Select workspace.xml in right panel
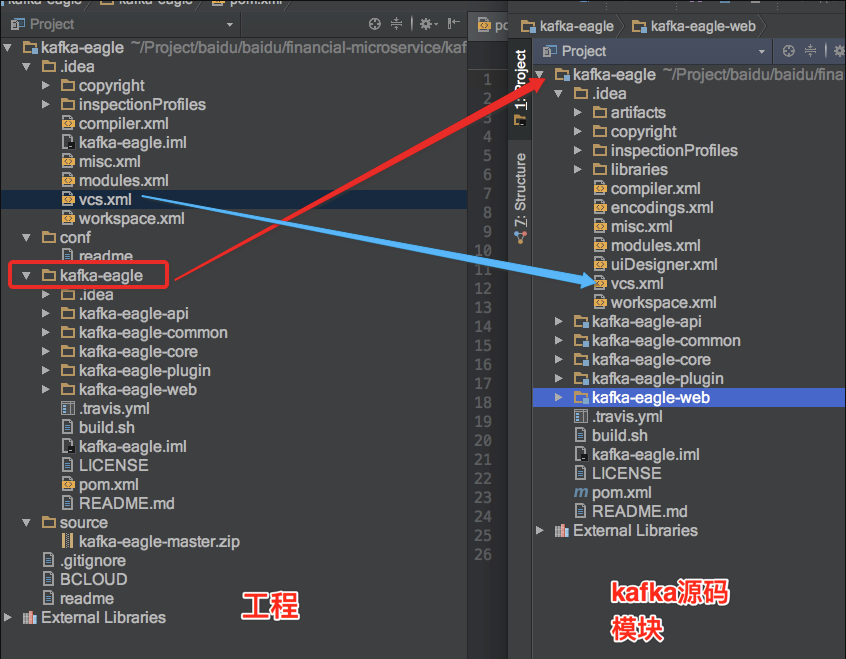846x659 pixels. [x=655, y=303]
